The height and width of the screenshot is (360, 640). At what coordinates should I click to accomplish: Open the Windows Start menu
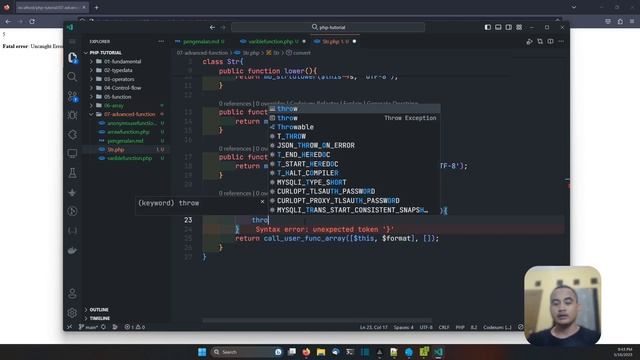pyautogui.click(x=202, y=352)
